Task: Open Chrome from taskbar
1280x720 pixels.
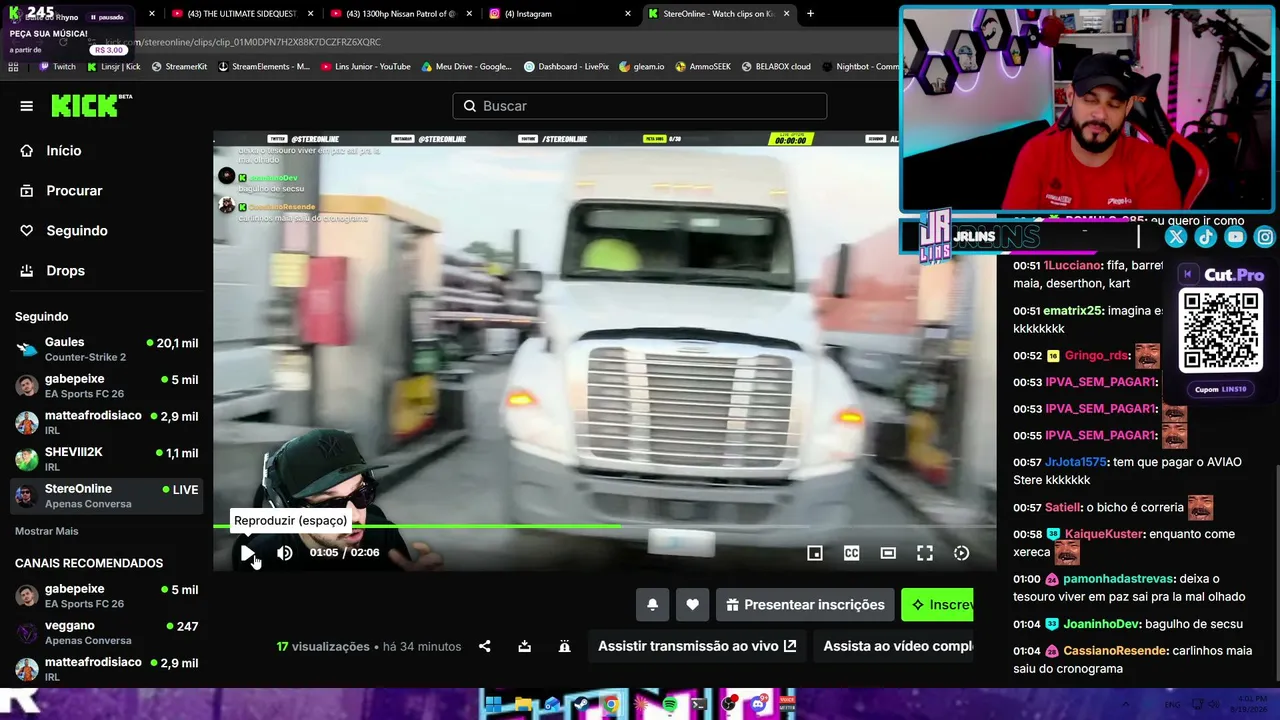Action: [x=611, y=704]
